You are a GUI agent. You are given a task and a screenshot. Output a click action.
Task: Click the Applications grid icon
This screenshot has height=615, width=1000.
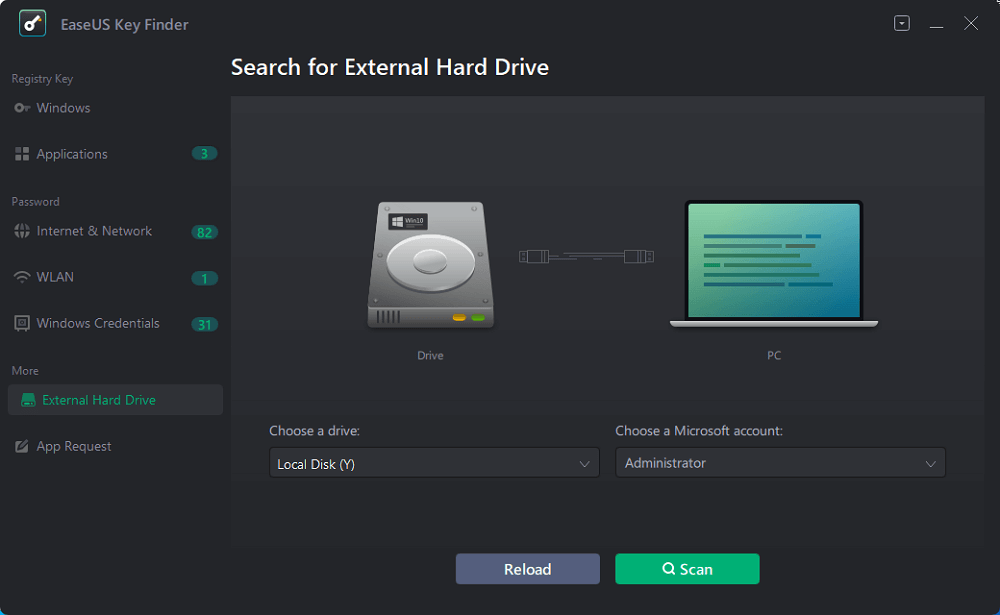tap(22, 154)
